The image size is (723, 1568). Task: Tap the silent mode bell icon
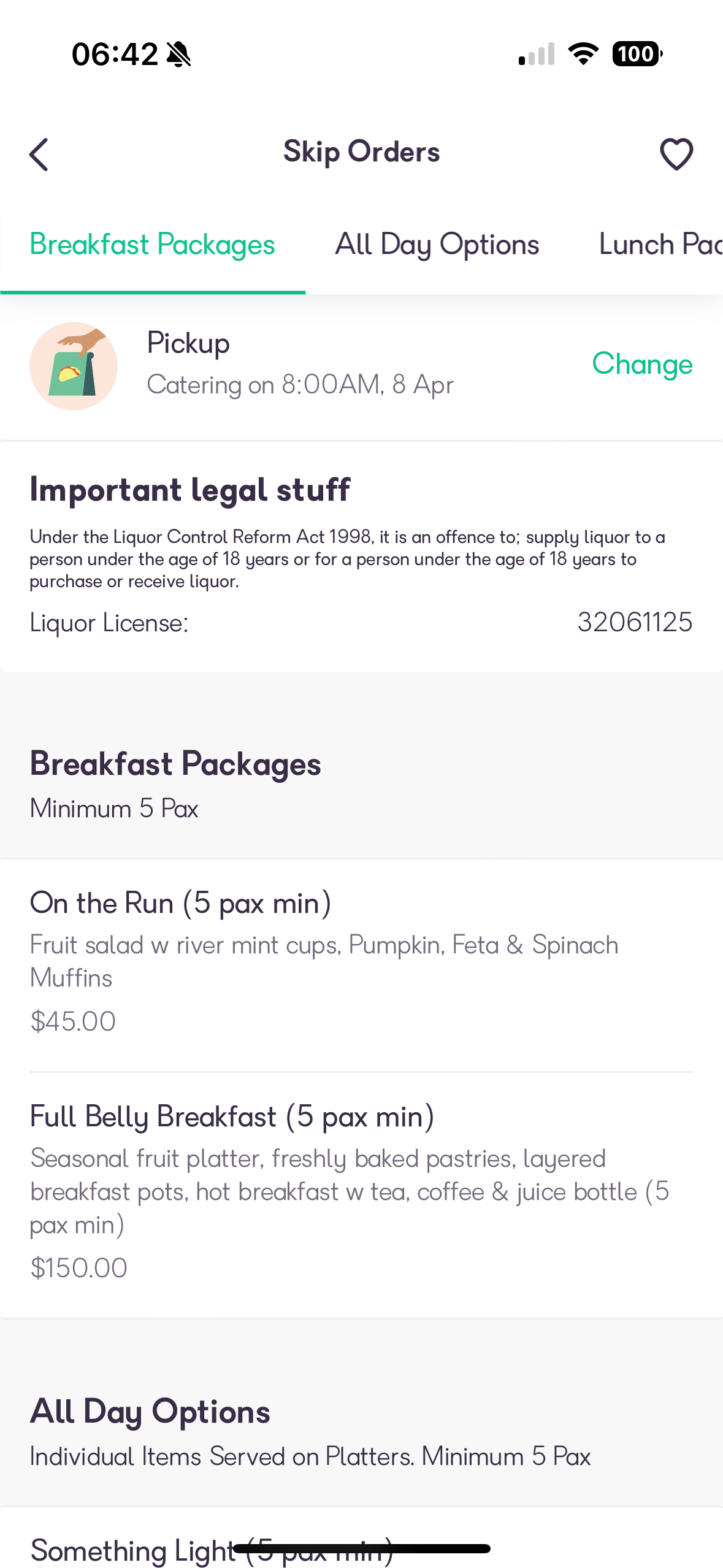(178, 54)
